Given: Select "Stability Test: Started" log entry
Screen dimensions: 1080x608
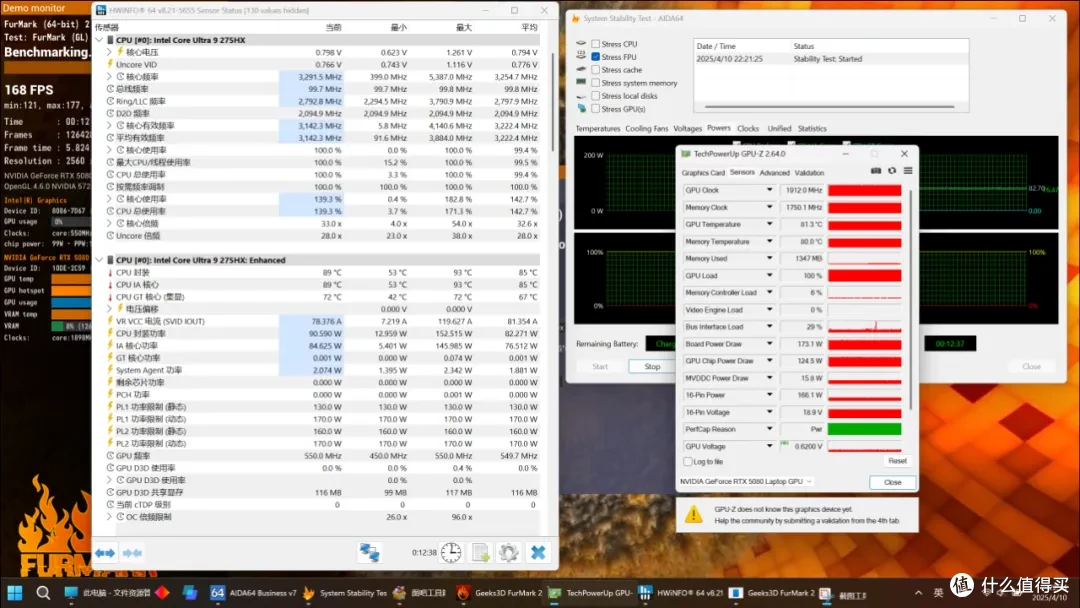Looking at the screenshot, I should pyautogui.click(x=827, y=59).
